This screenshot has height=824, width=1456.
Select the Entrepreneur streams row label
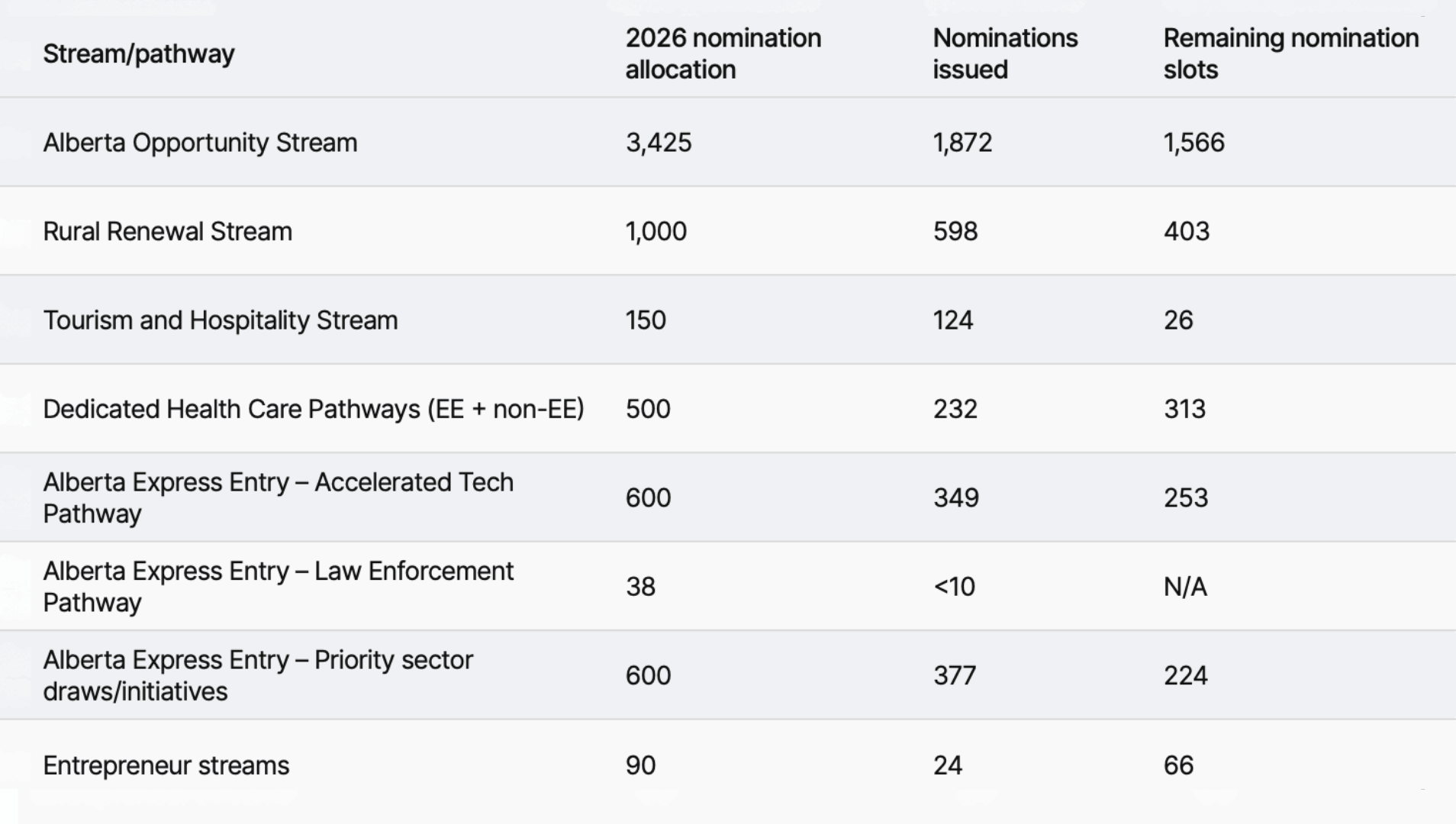(x=166, y=765)
